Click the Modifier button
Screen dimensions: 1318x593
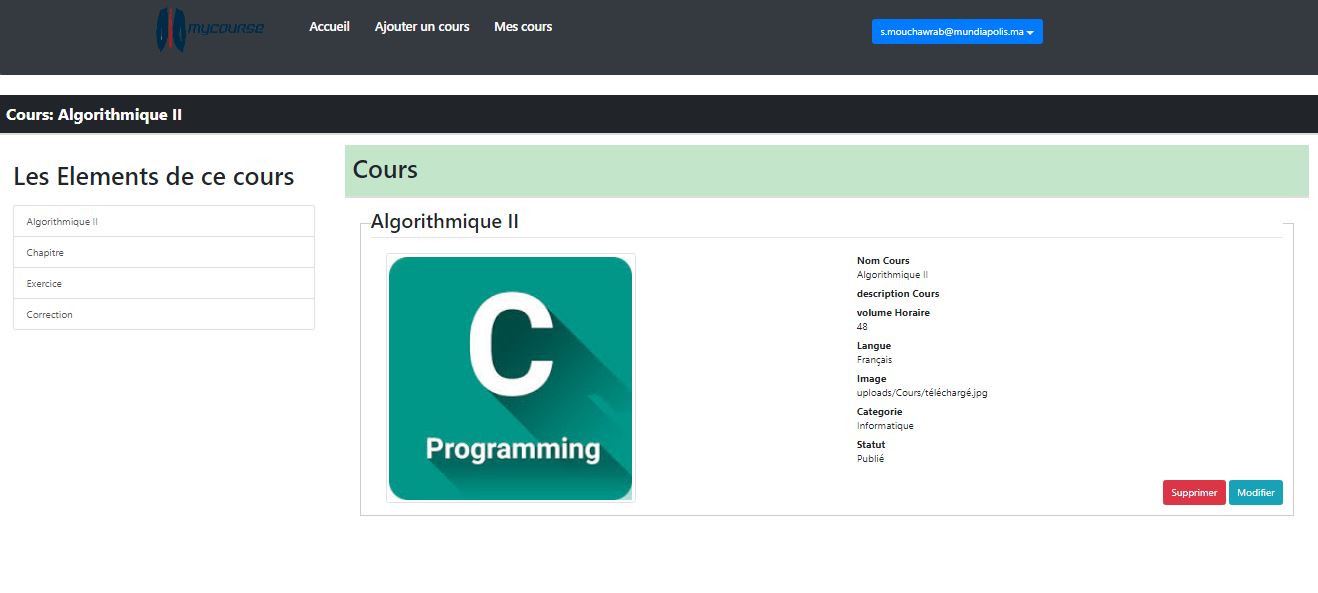1256,493
